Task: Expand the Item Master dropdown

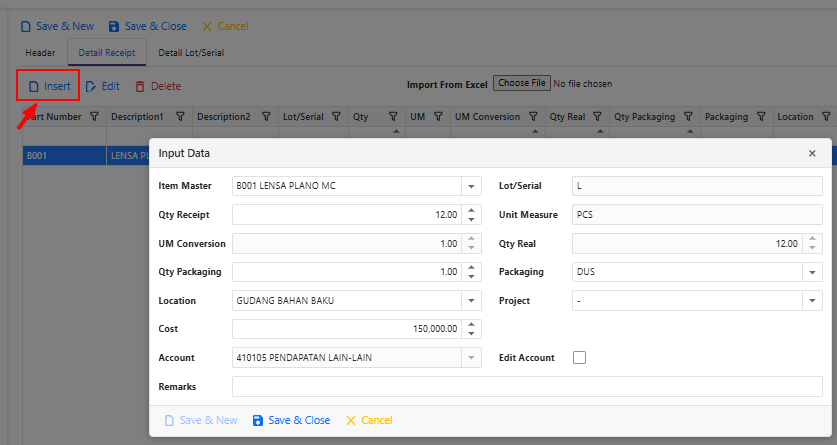Action: coord(471,186)
